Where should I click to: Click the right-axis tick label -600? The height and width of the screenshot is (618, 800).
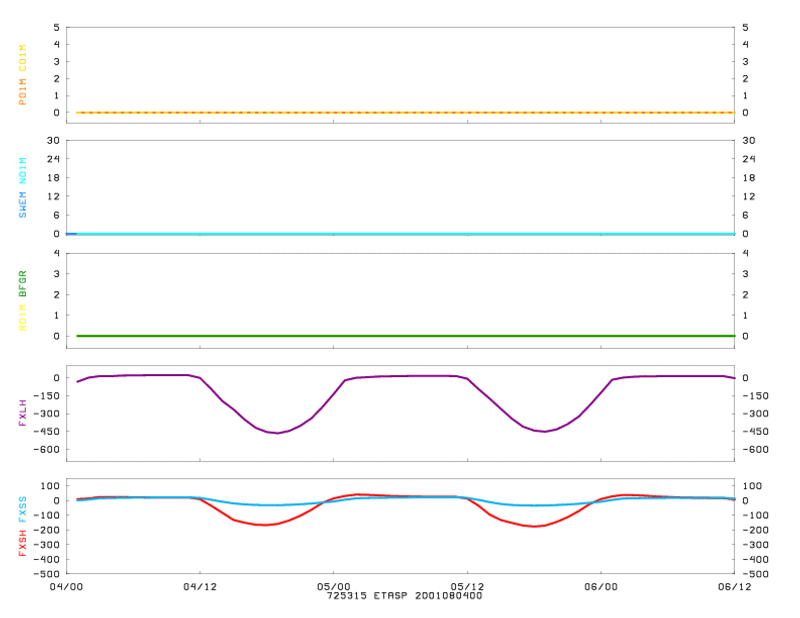click(x=756, y=450)
